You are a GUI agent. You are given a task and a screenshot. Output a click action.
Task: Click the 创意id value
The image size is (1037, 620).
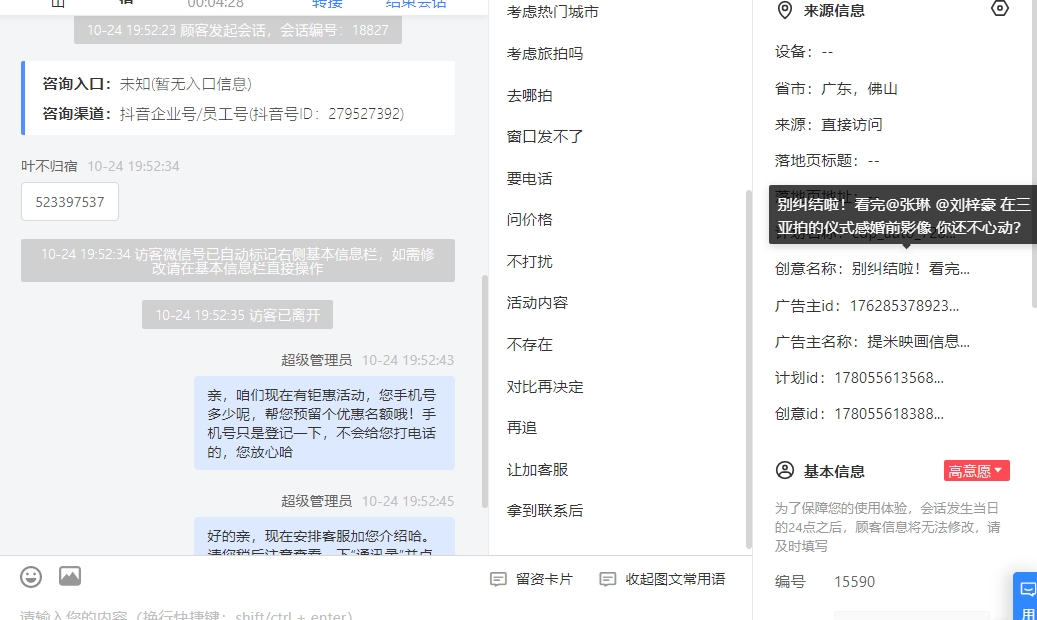(x=889, y=414)
